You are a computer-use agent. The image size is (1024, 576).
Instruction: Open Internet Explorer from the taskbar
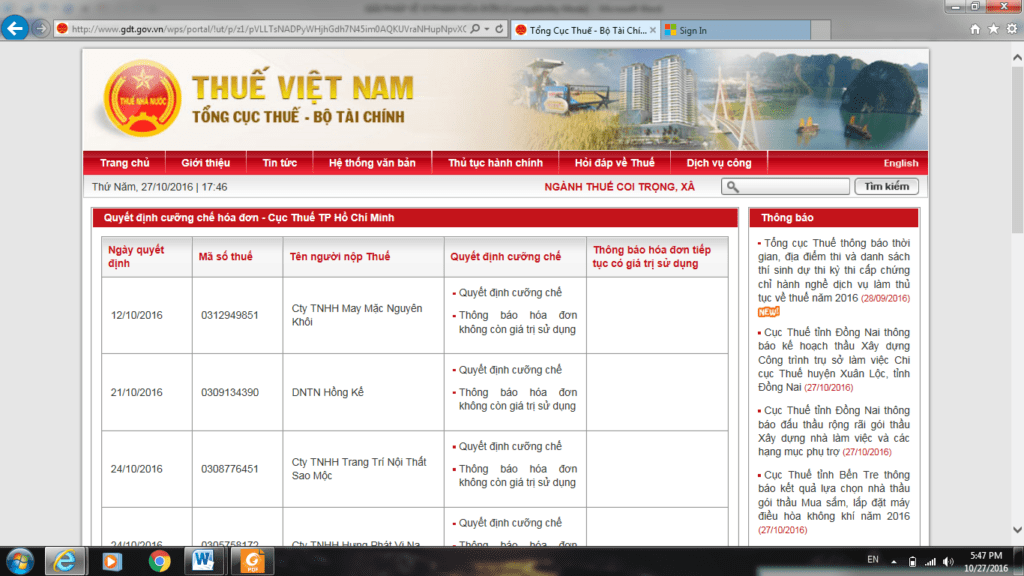coord(64,562)
